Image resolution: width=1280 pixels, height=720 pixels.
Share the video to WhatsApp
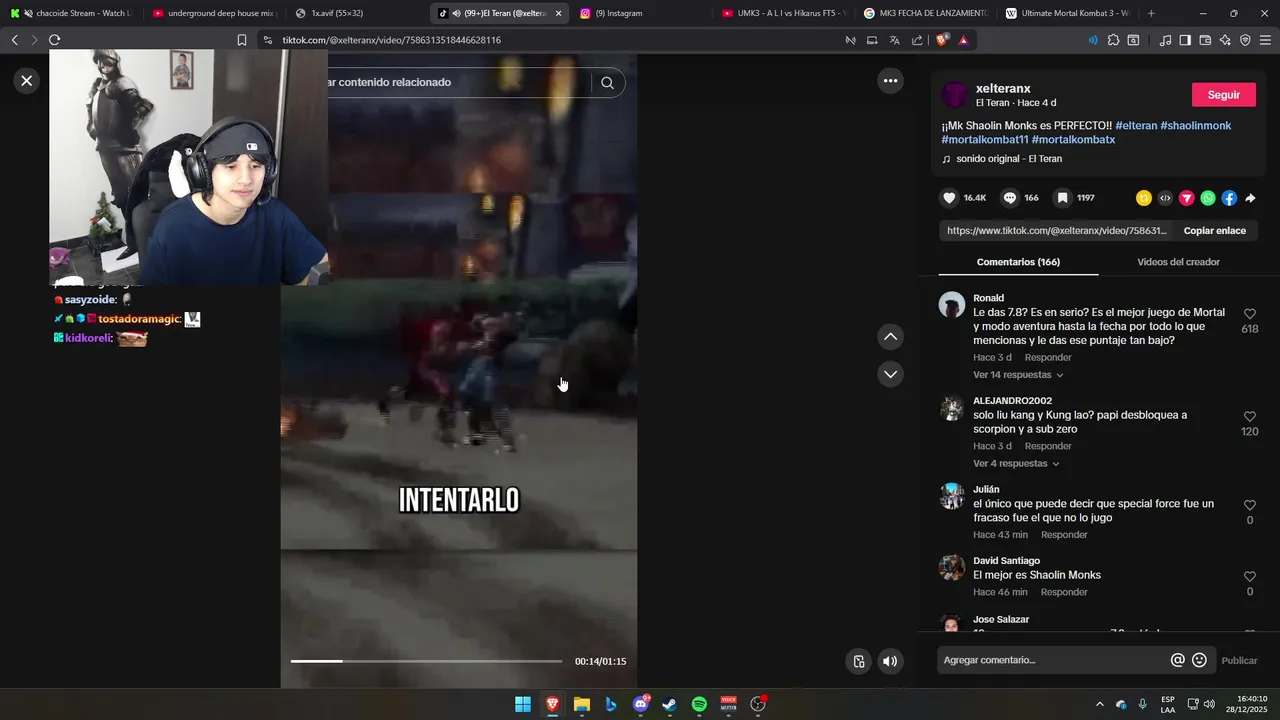1208,198
